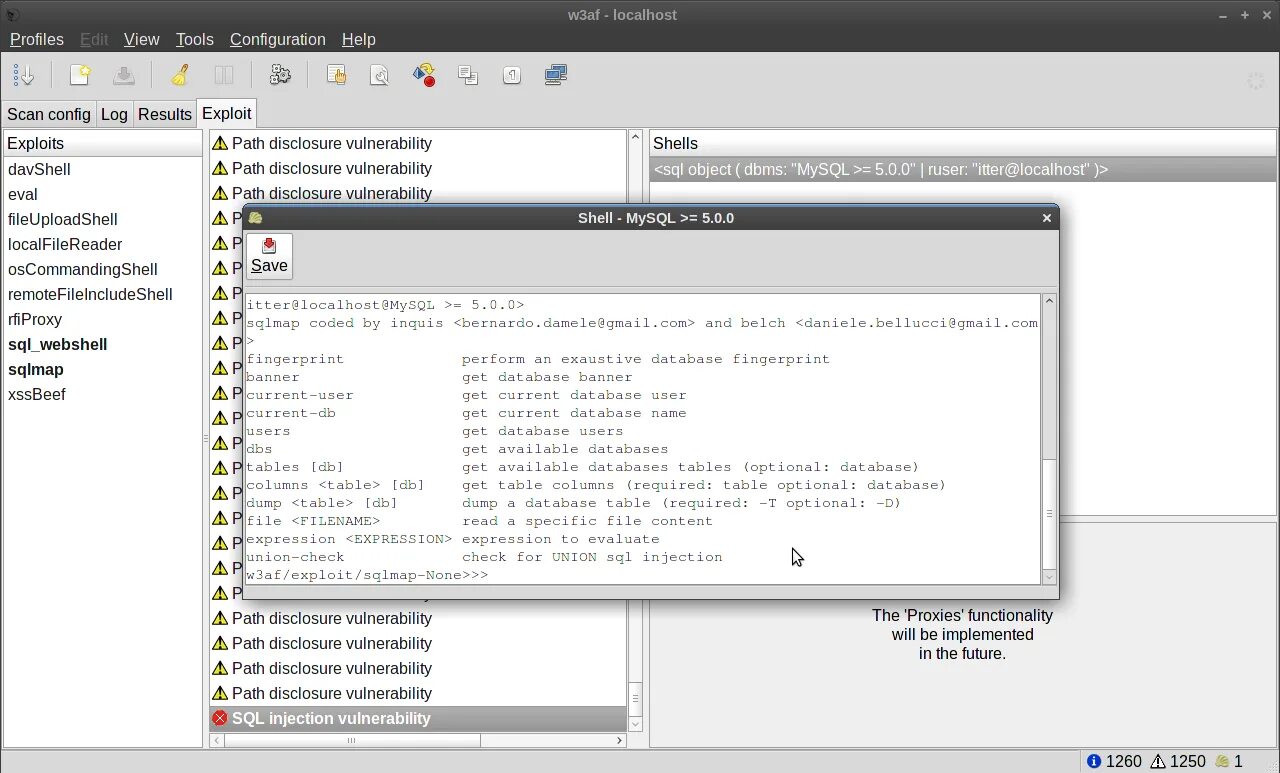Click the vulnerability list scrollbar up arrow
The height and width of the screenshot is (773, 1280).
(x=634, y=137)
